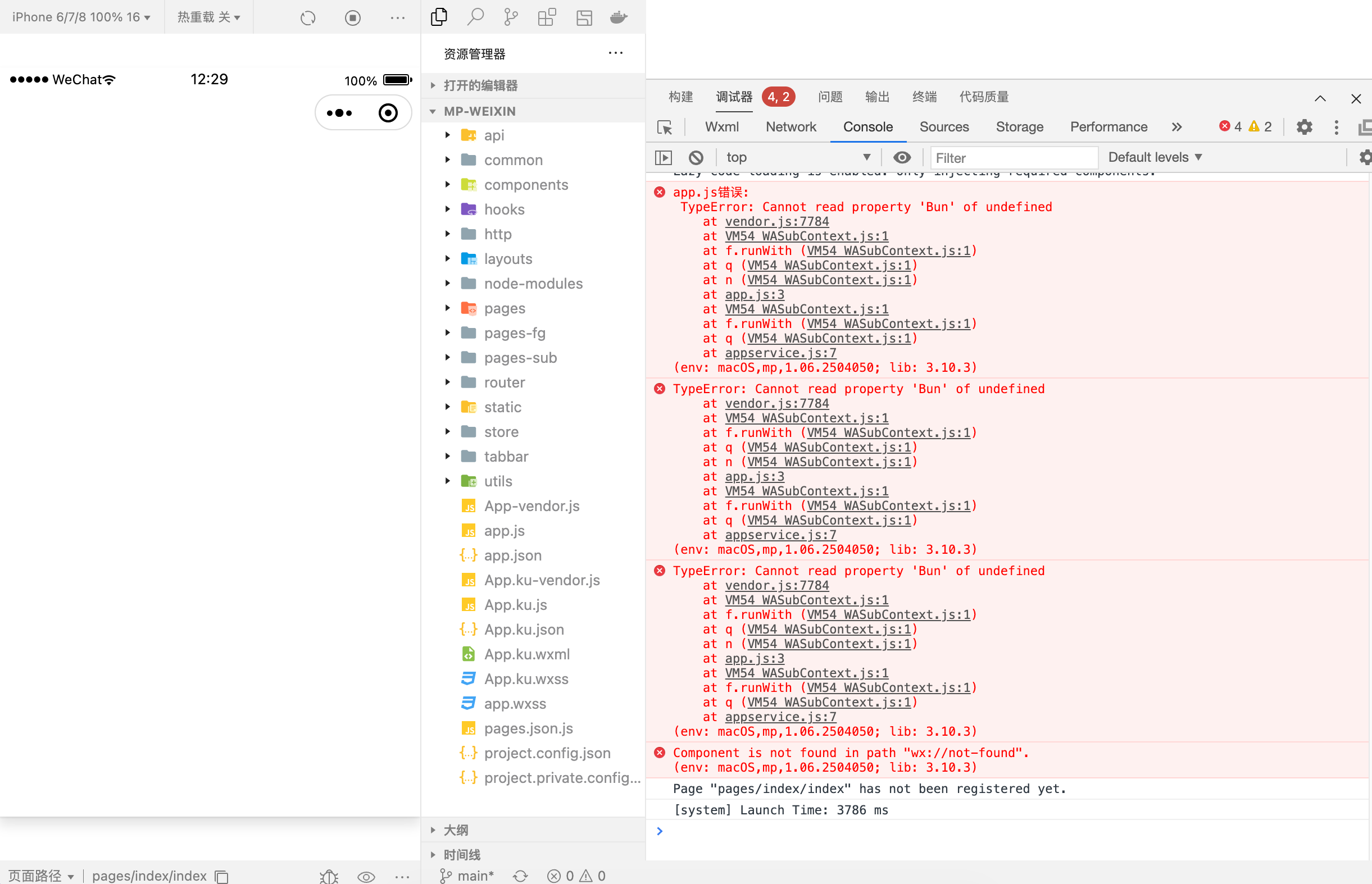Expand the 大纲 outline section

[456, 830]
